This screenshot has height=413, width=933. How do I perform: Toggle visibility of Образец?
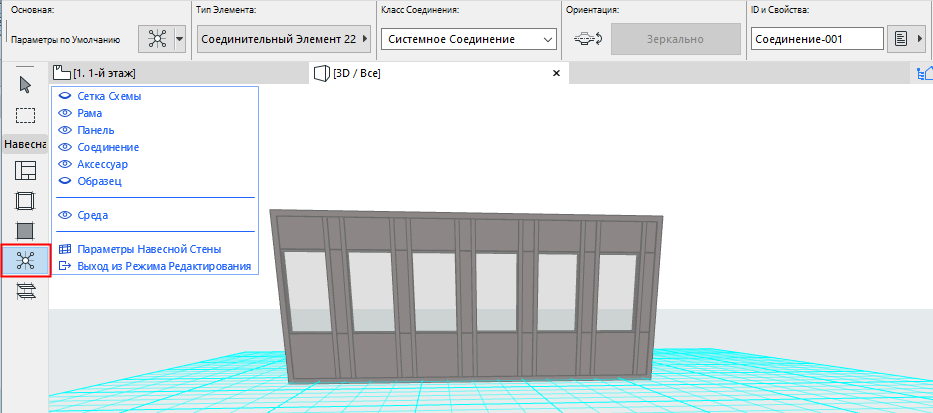[x=64, y=181]
